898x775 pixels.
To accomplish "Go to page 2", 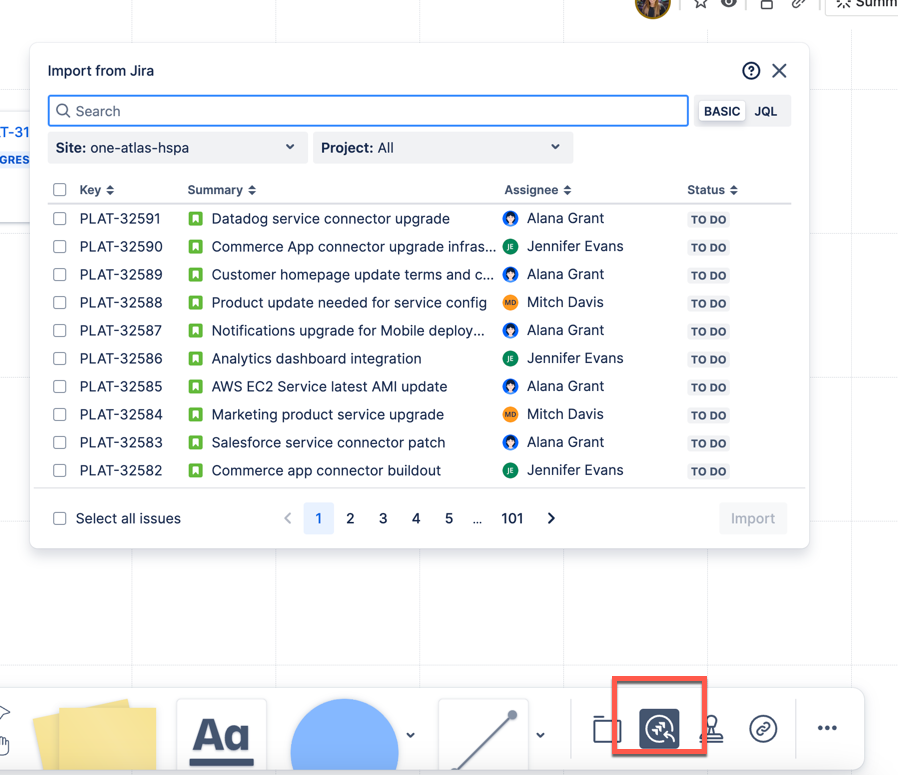I will click(350, 518).
